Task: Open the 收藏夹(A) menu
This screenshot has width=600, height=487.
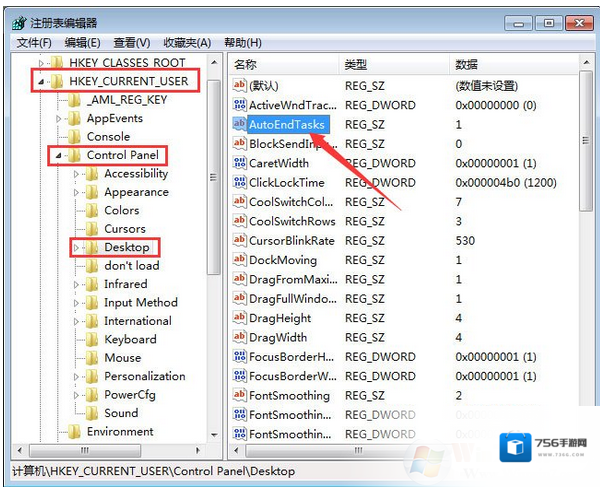Action: click(186, 43)
